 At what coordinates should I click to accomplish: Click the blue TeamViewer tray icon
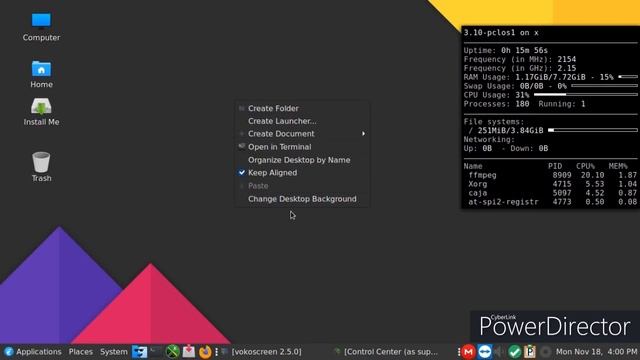[x=484, y=351]
